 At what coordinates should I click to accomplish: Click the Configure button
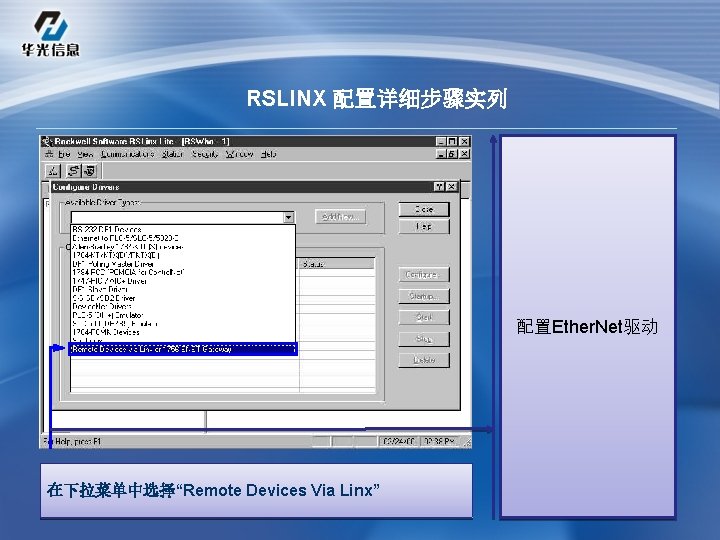click(x=424, y=275)
